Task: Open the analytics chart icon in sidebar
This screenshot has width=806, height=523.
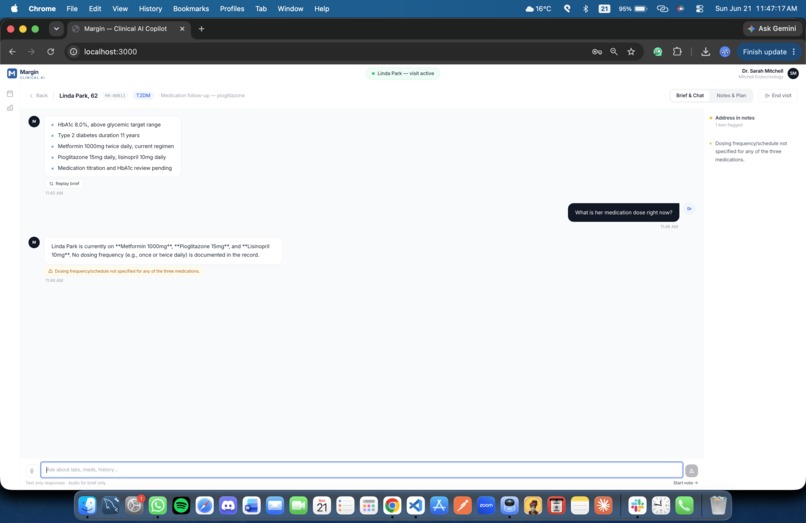Action: pyautogui.click(x=10, y=108)
